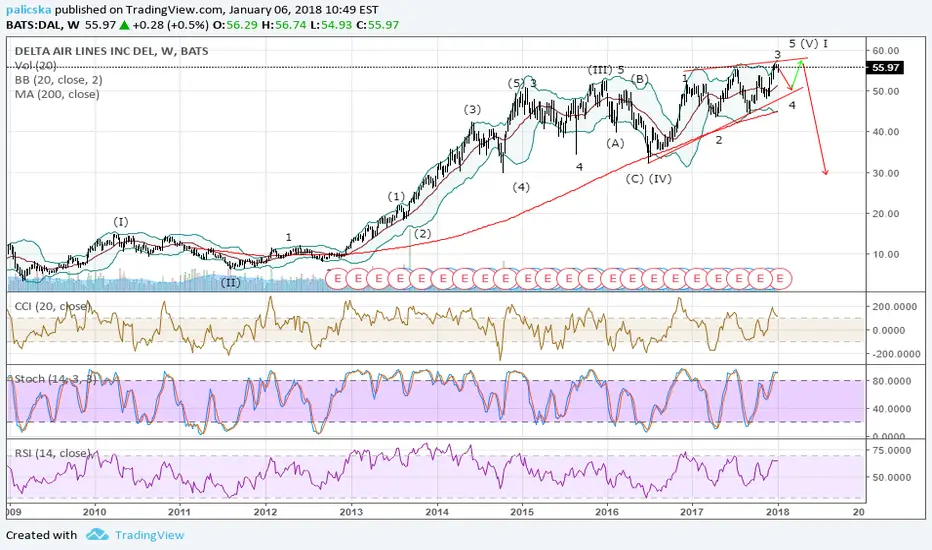The height and width of the screenshot is (550, 932).
Task: Click the H:56.74 high value
Action: coord(283,25)
